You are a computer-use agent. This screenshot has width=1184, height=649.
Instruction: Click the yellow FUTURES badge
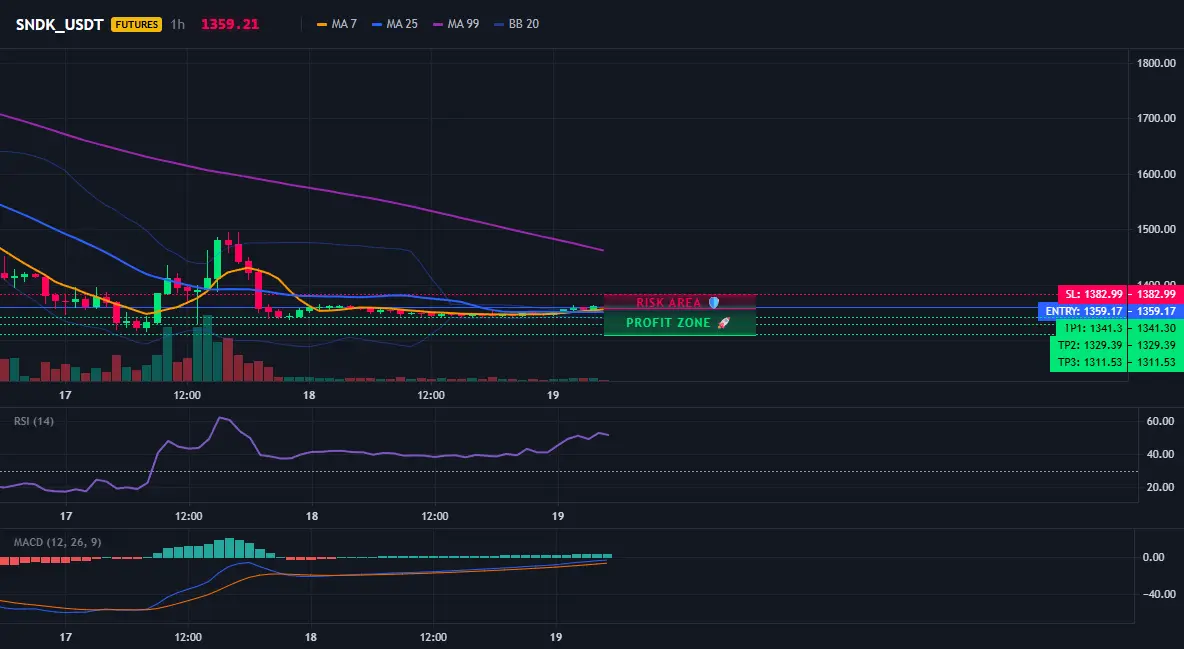click(x=137, y=24)
